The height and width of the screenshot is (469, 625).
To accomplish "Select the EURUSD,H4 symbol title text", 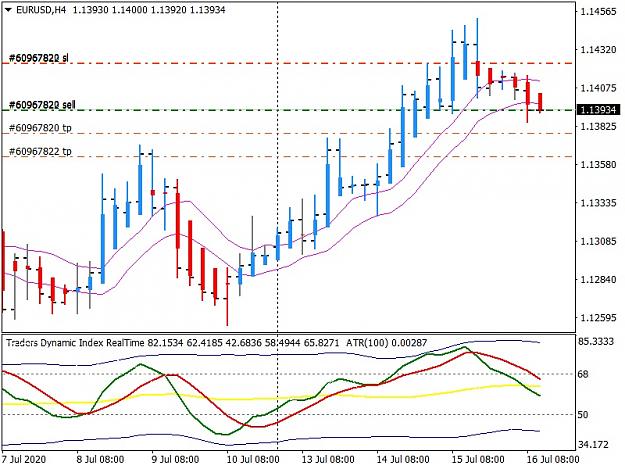I will coord(41,10).
